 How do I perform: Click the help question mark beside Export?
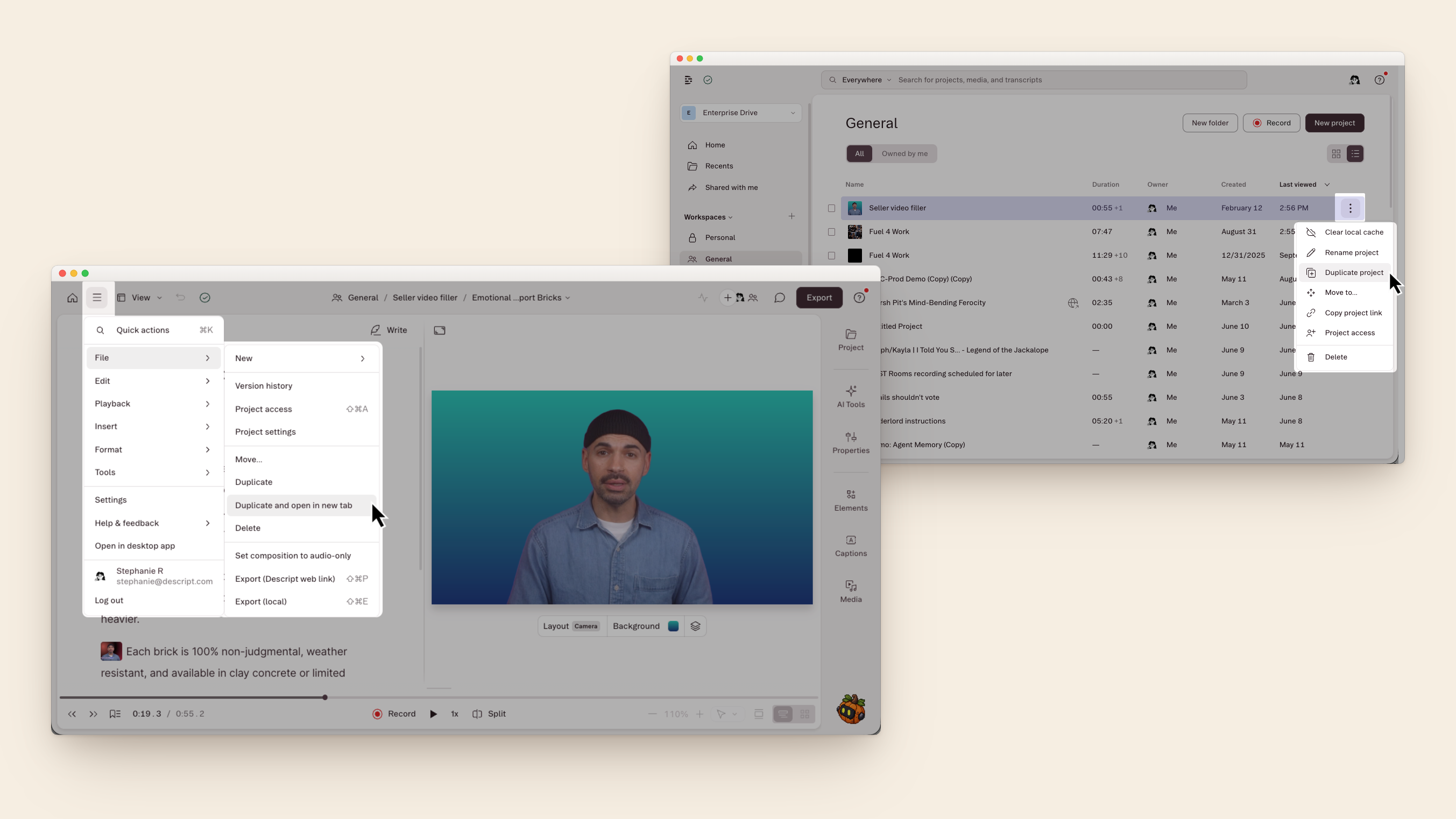(x=859, y=298)
